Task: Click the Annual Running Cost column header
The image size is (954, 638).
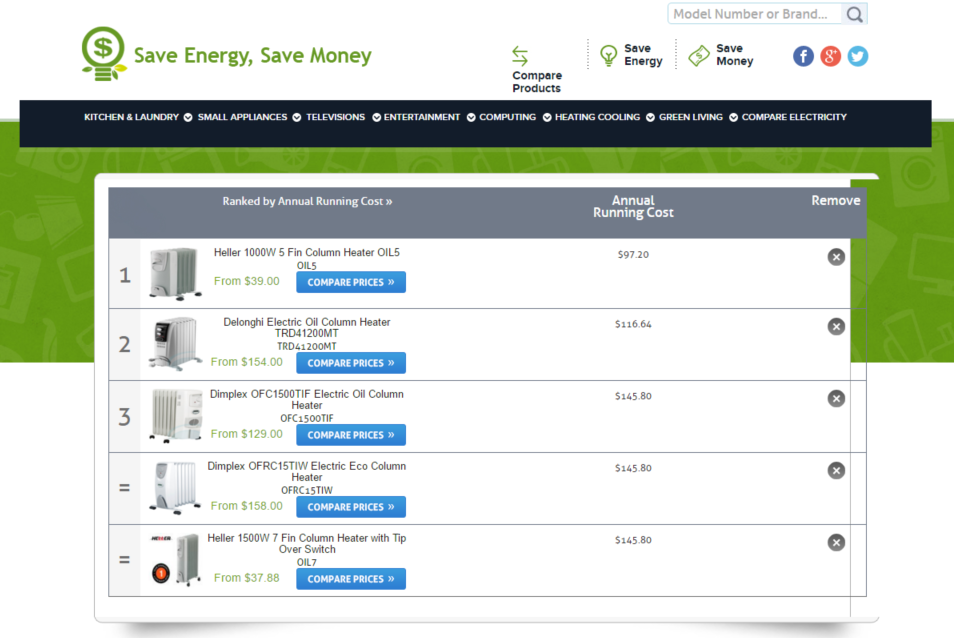Action: point(633,206)
